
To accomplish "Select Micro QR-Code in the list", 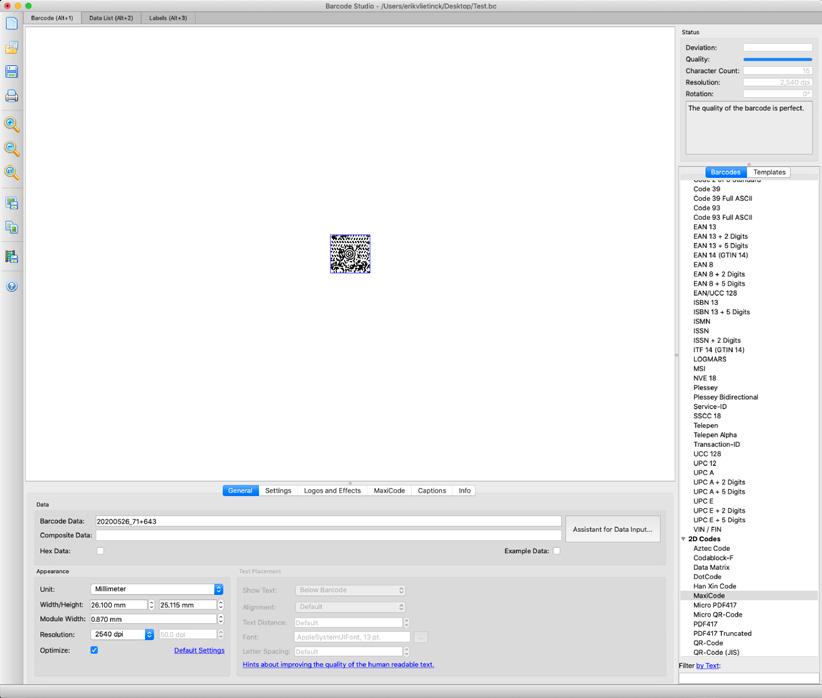I will [x=718, y=615].
